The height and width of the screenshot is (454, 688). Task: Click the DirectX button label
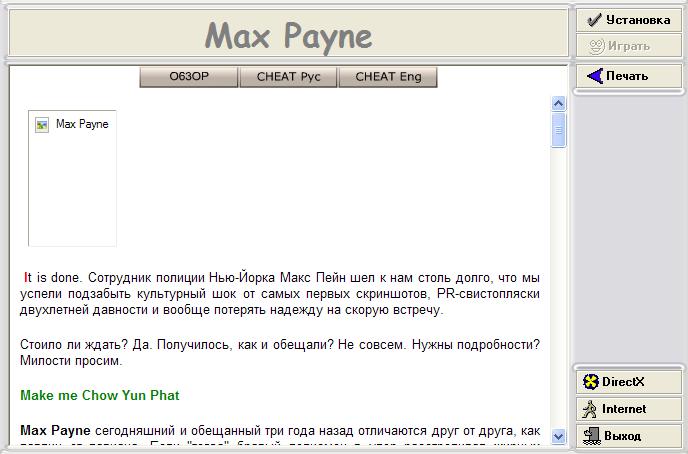[623, 382]
